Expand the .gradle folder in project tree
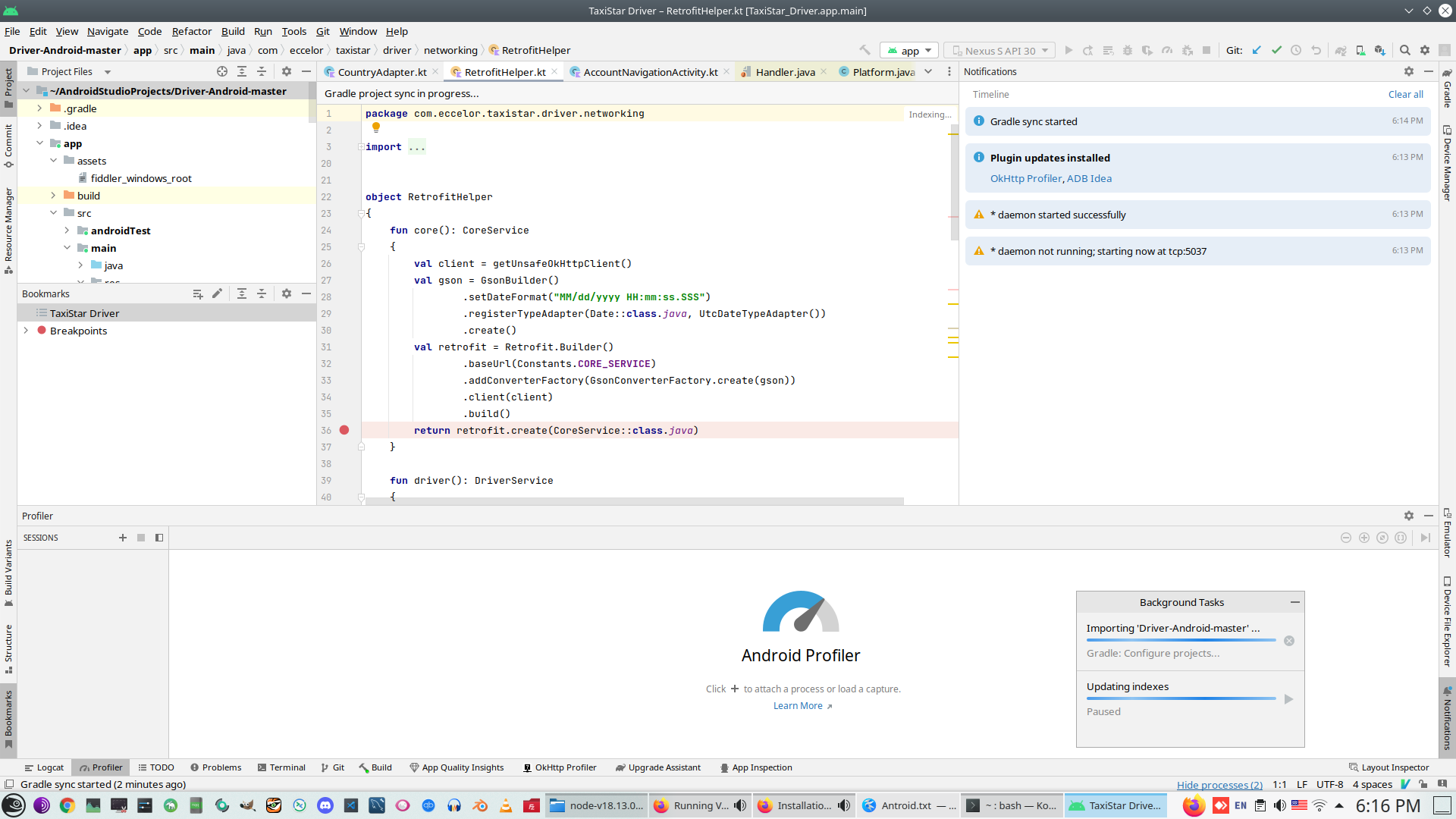 coord(39,108)
